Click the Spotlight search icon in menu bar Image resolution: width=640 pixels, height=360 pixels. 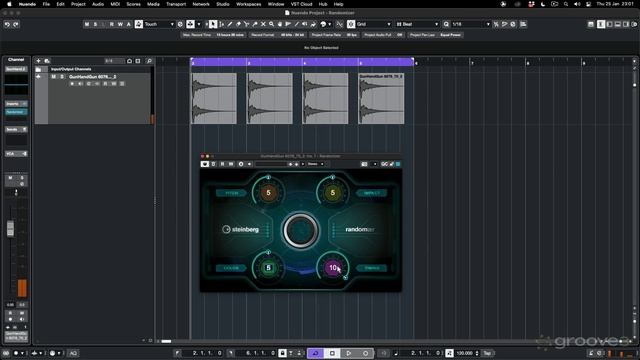(x=566, y=4)
